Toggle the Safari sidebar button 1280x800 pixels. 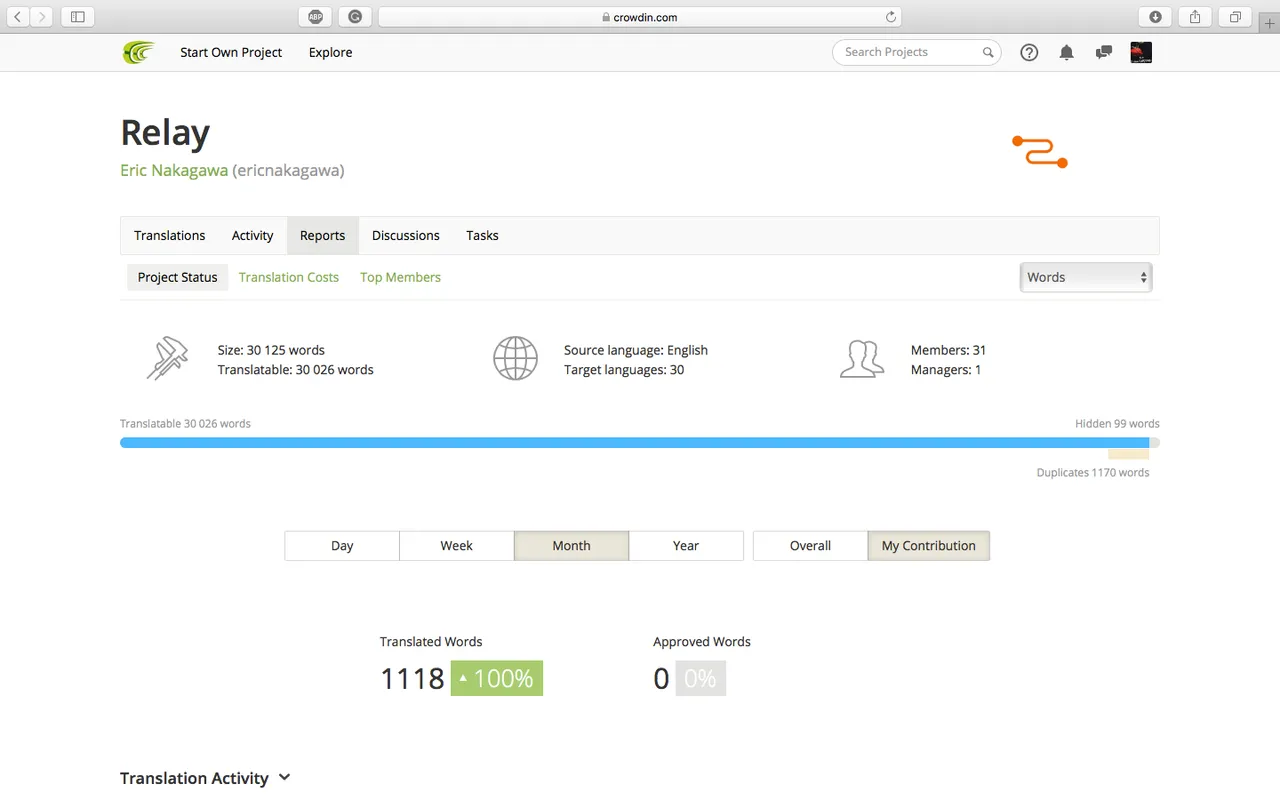[77, 17]
